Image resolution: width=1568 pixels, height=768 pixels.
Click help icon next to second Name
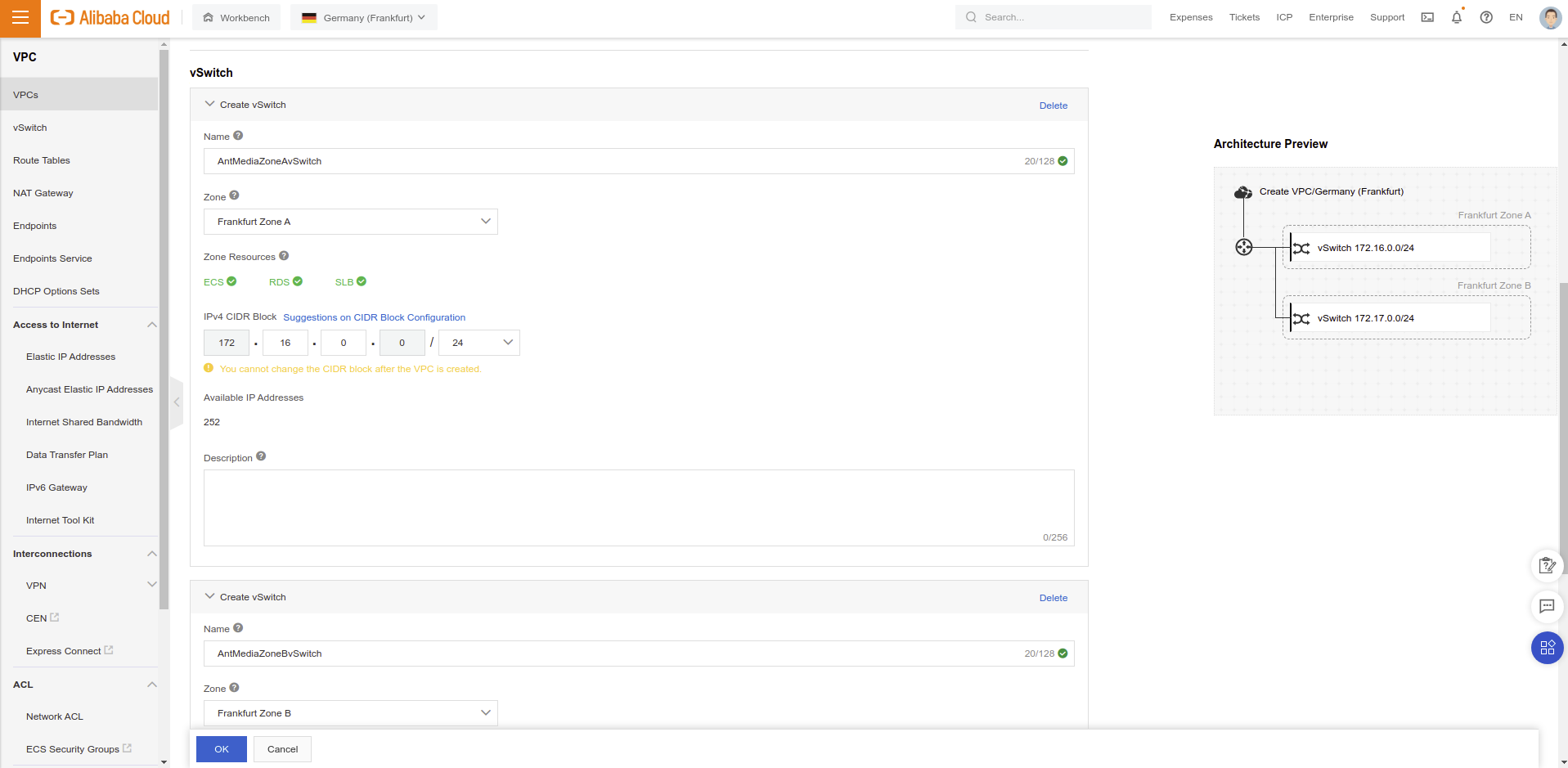coord(238,628)
